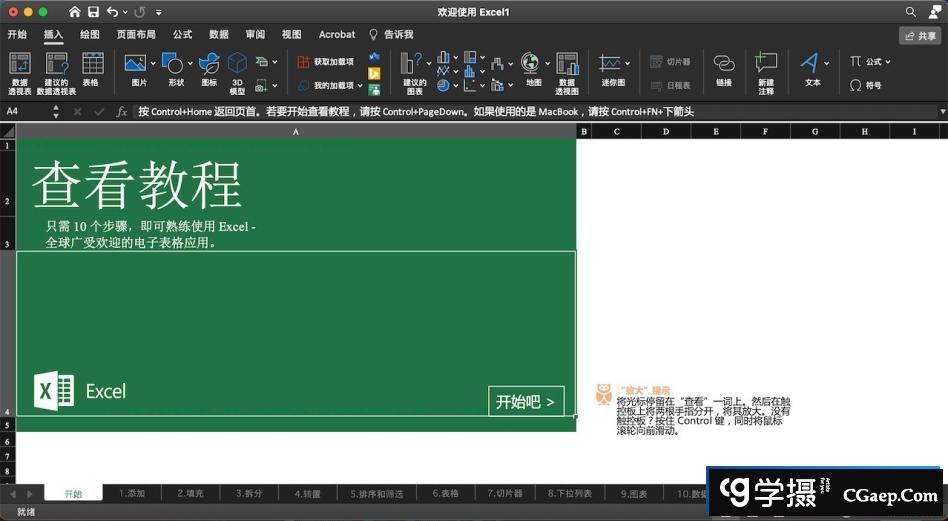This screenshot has height=521, width=948.
Task: Click the 共享 (Share) button
Action: (x=920, y=35)
